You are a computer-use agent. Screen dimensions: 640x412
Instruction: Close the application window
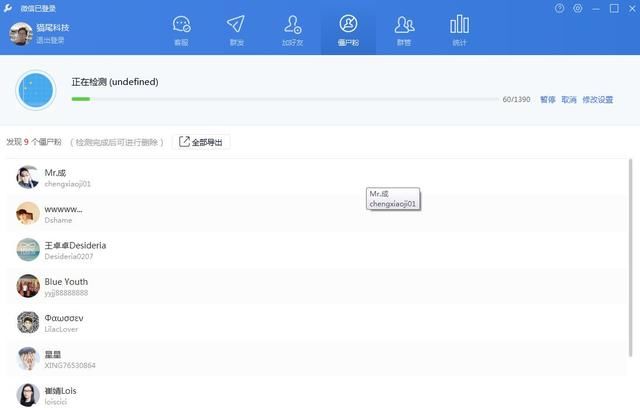(x=632, y=8)
